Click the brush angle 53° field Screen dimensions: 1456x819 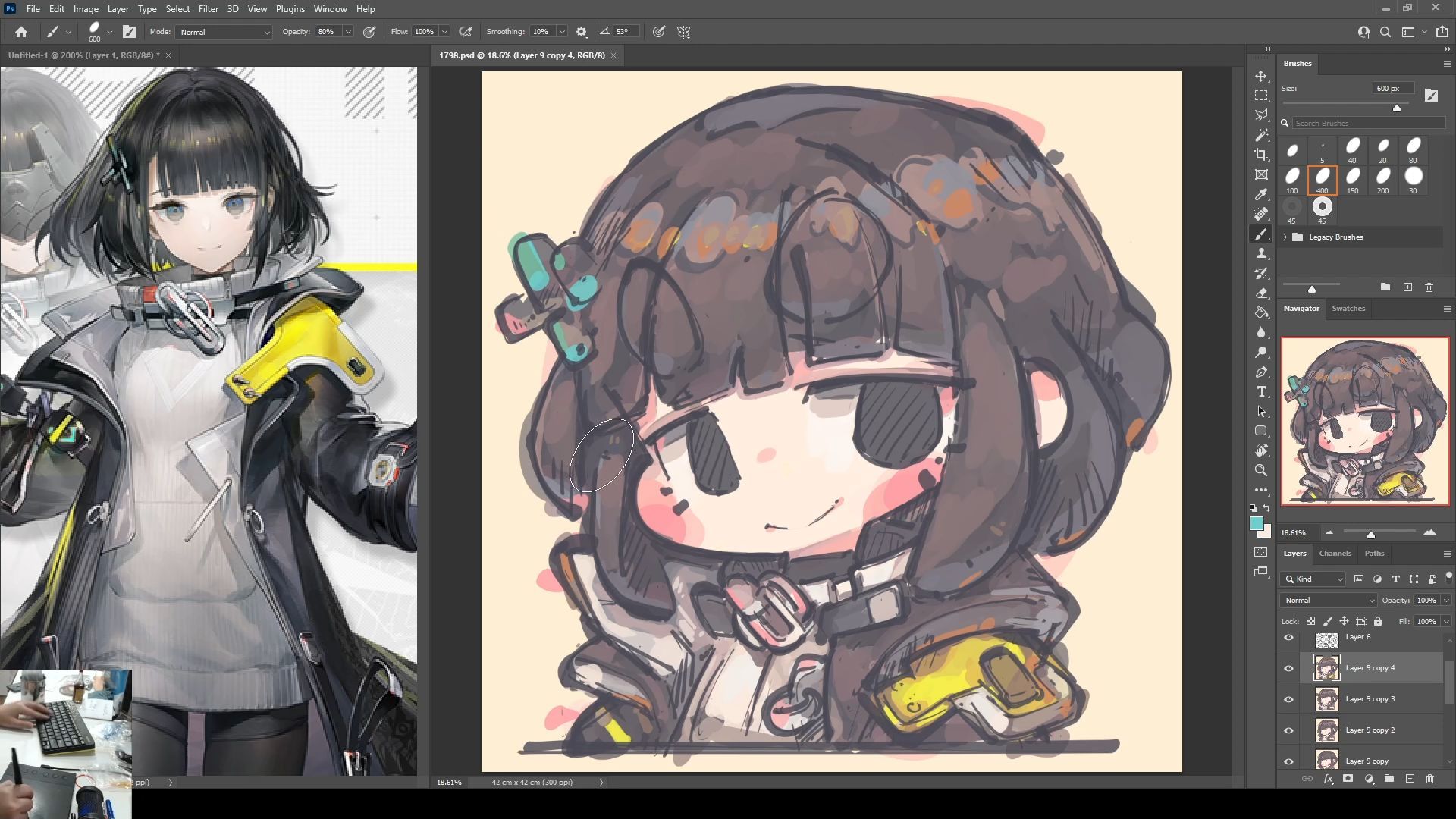[x=626, y=32]
